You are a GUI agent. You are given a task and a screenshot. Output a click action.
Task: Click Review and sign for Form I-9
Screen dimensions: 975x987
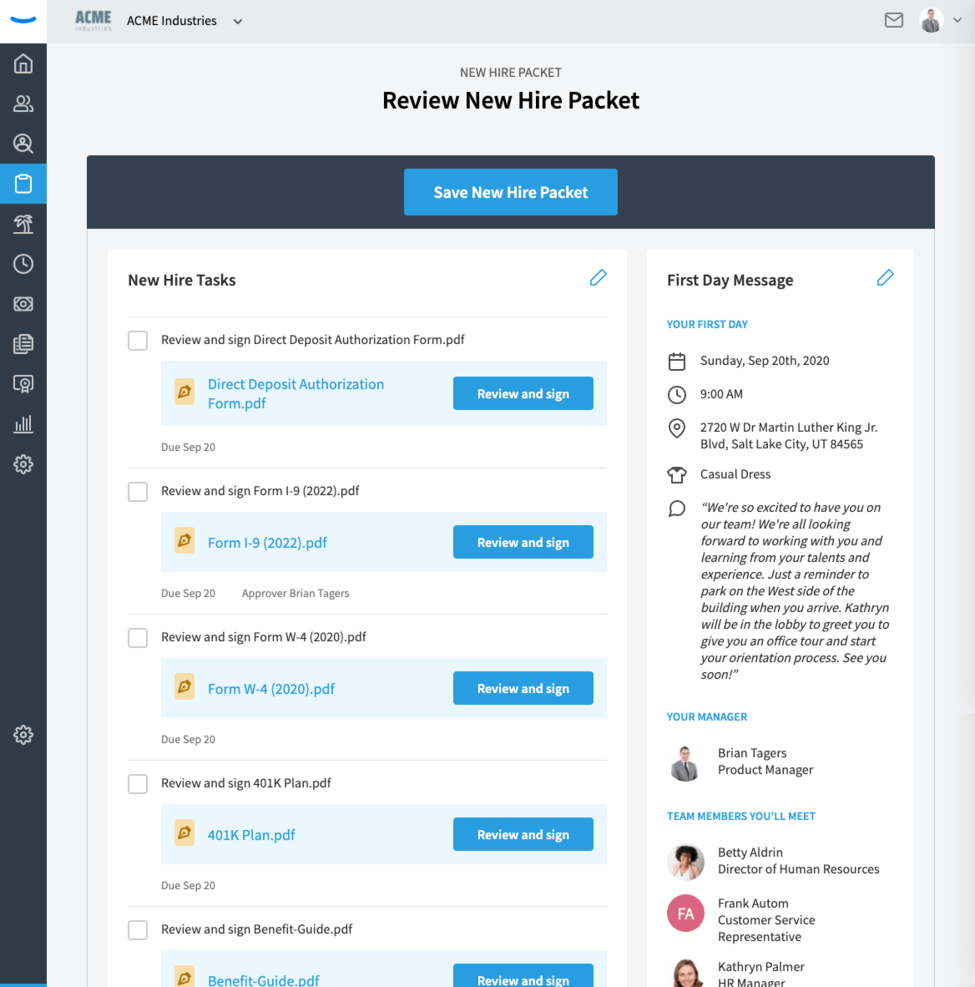(x=523, y=542)
